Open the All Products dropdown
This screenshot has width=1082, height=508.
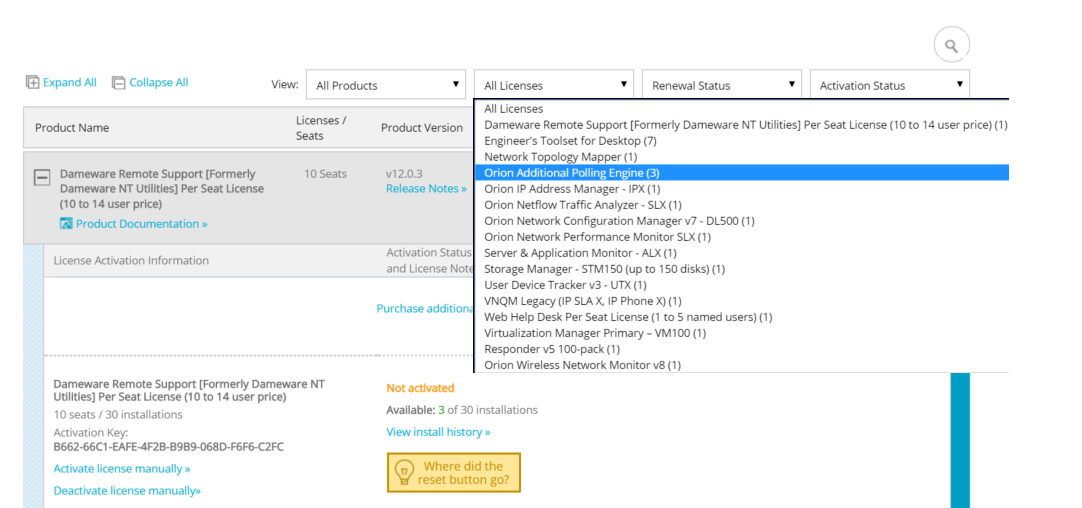386,85
